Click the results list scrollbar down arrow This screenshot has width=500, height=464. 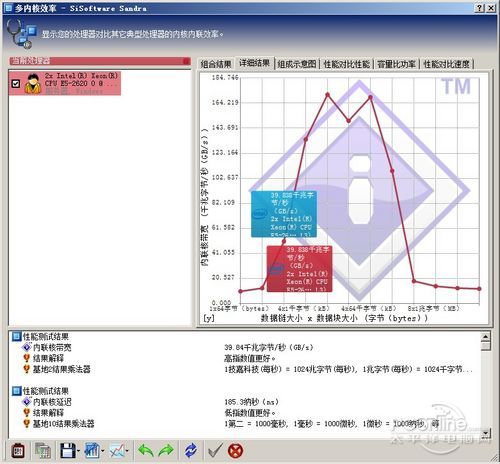tap(486, 433)
